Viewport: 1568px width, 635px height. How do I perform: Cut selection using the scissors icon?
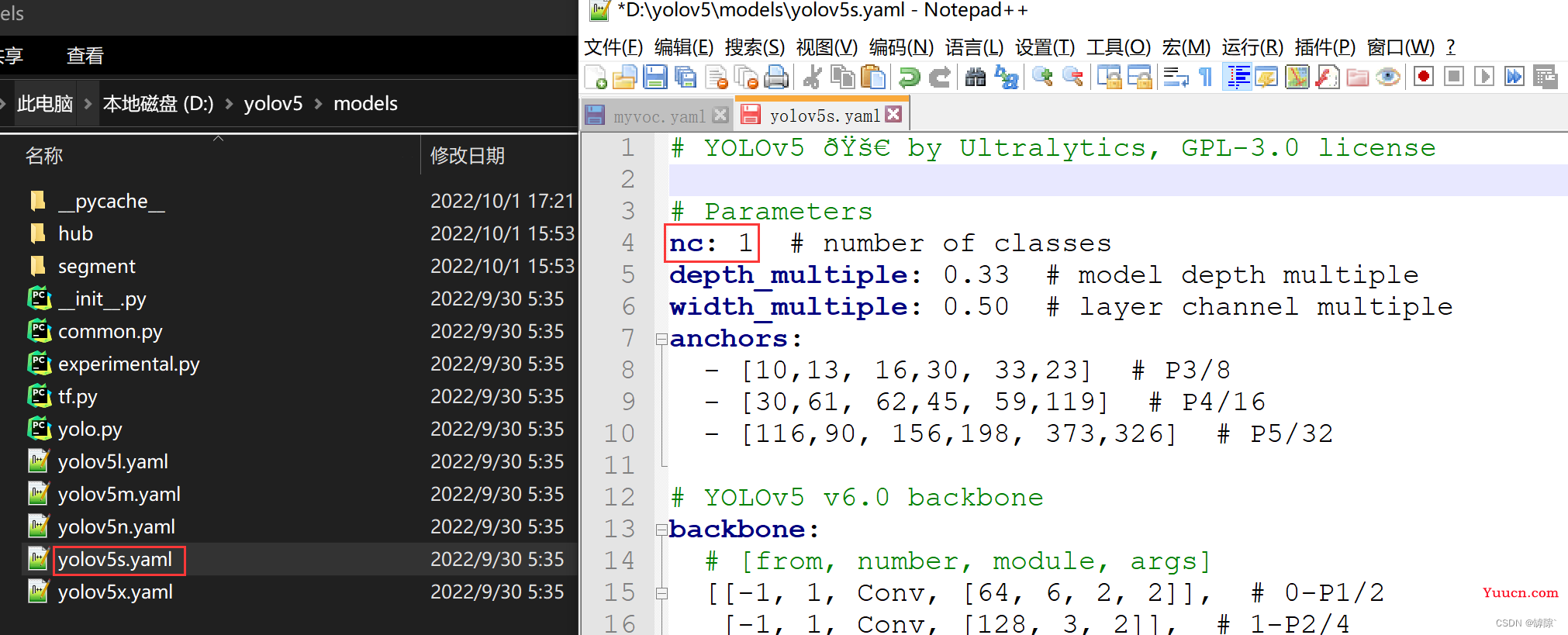[x=813, y=77]
